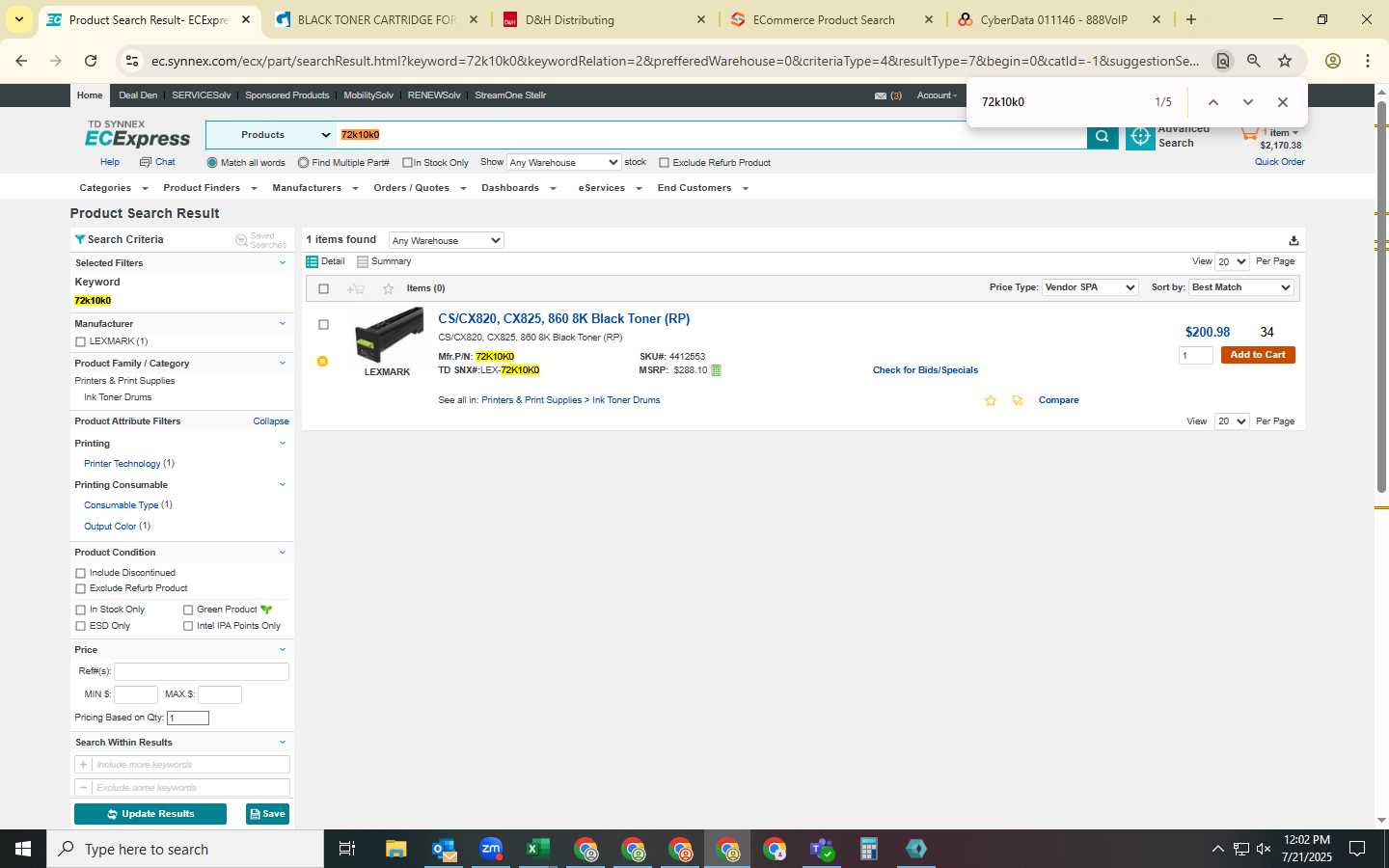Viewport: 1389px width, 868px height.
Task: Reload the current page
Action: click(x=91, y=61)
